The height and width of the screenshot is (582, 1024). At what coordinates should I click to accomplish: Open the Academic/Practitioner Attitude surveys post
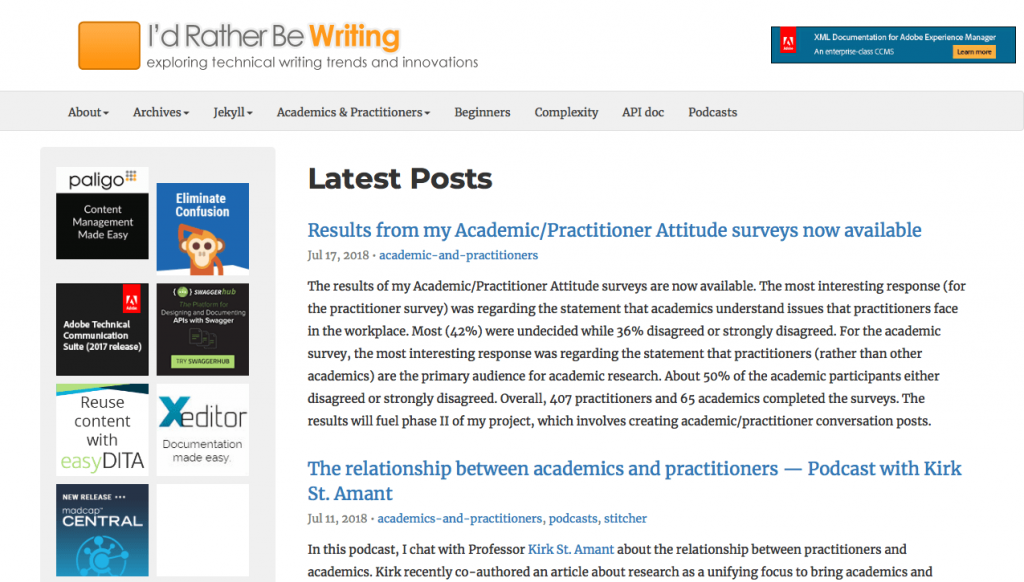[x=615, y=230]
